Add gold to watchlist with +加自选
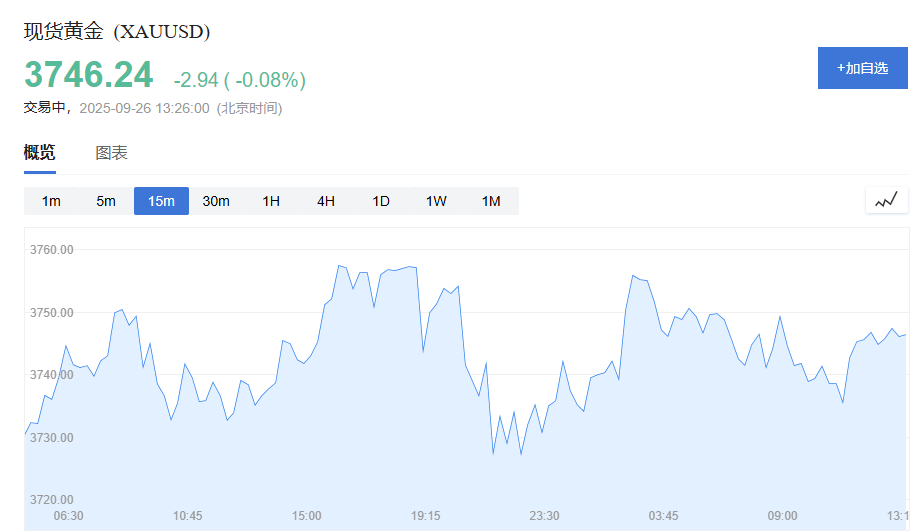 click(x=863, y=68)
